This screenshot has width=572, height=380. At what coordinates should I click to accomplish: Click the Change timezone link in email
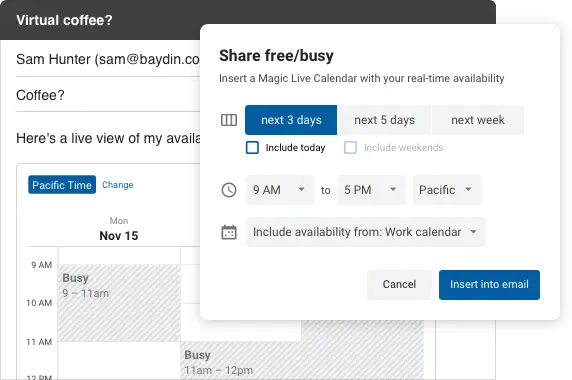(117, 185)
